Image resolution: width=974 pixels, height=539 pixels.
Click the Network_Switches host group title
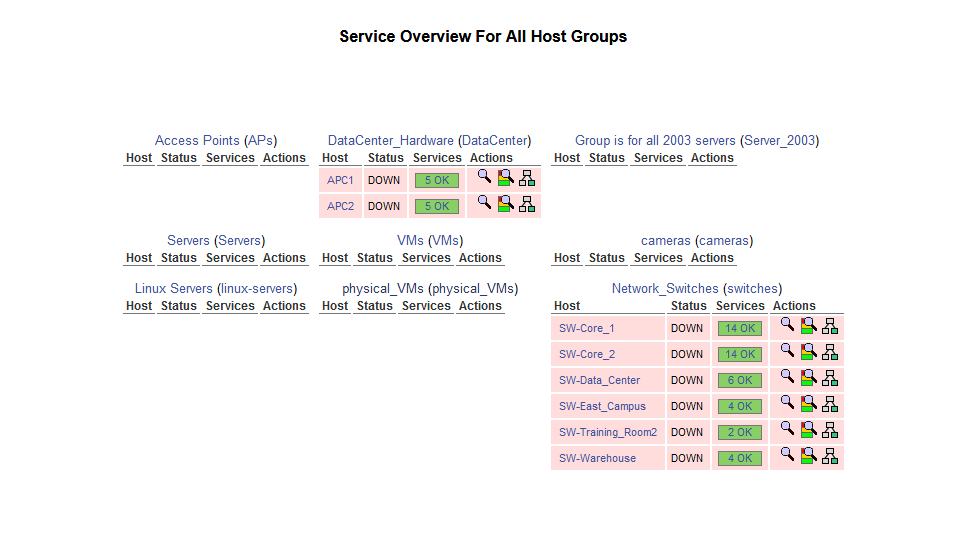point(664,289)
